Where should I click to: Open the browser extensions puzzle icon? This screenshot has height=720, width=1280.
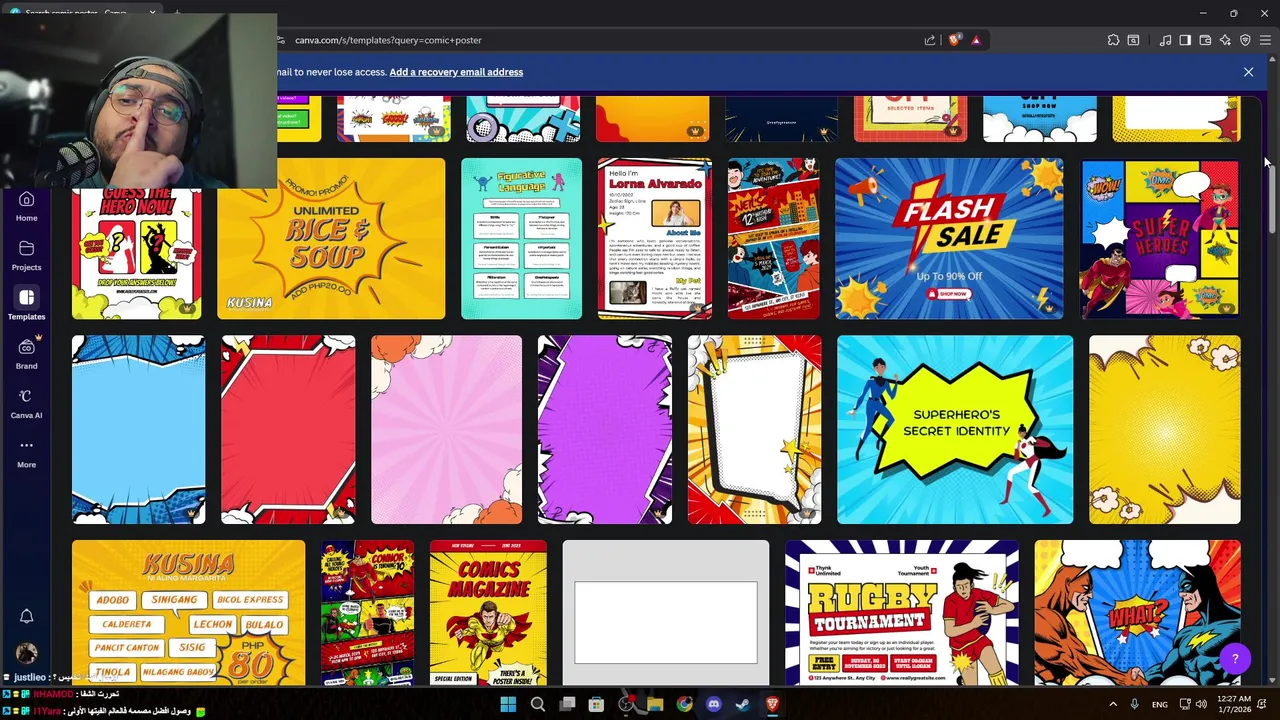(x=1113, y=40)
